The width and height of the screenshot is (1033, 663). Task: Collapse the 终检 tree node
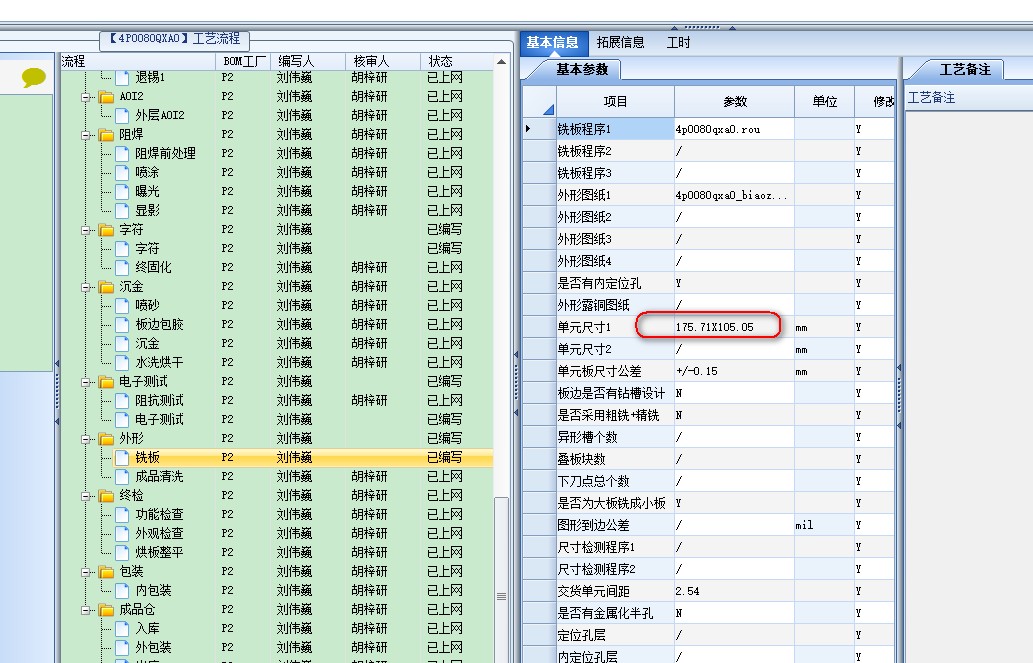86,496
